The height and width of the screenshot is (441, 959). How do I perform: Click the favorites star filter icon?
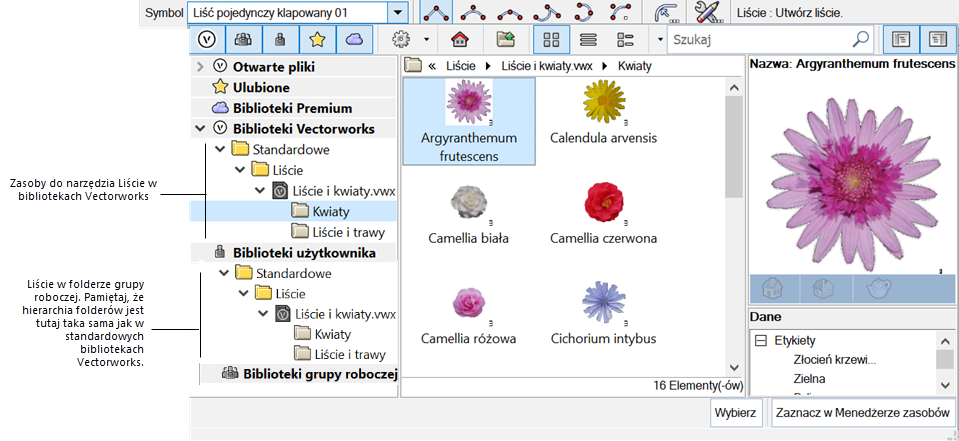317,40
